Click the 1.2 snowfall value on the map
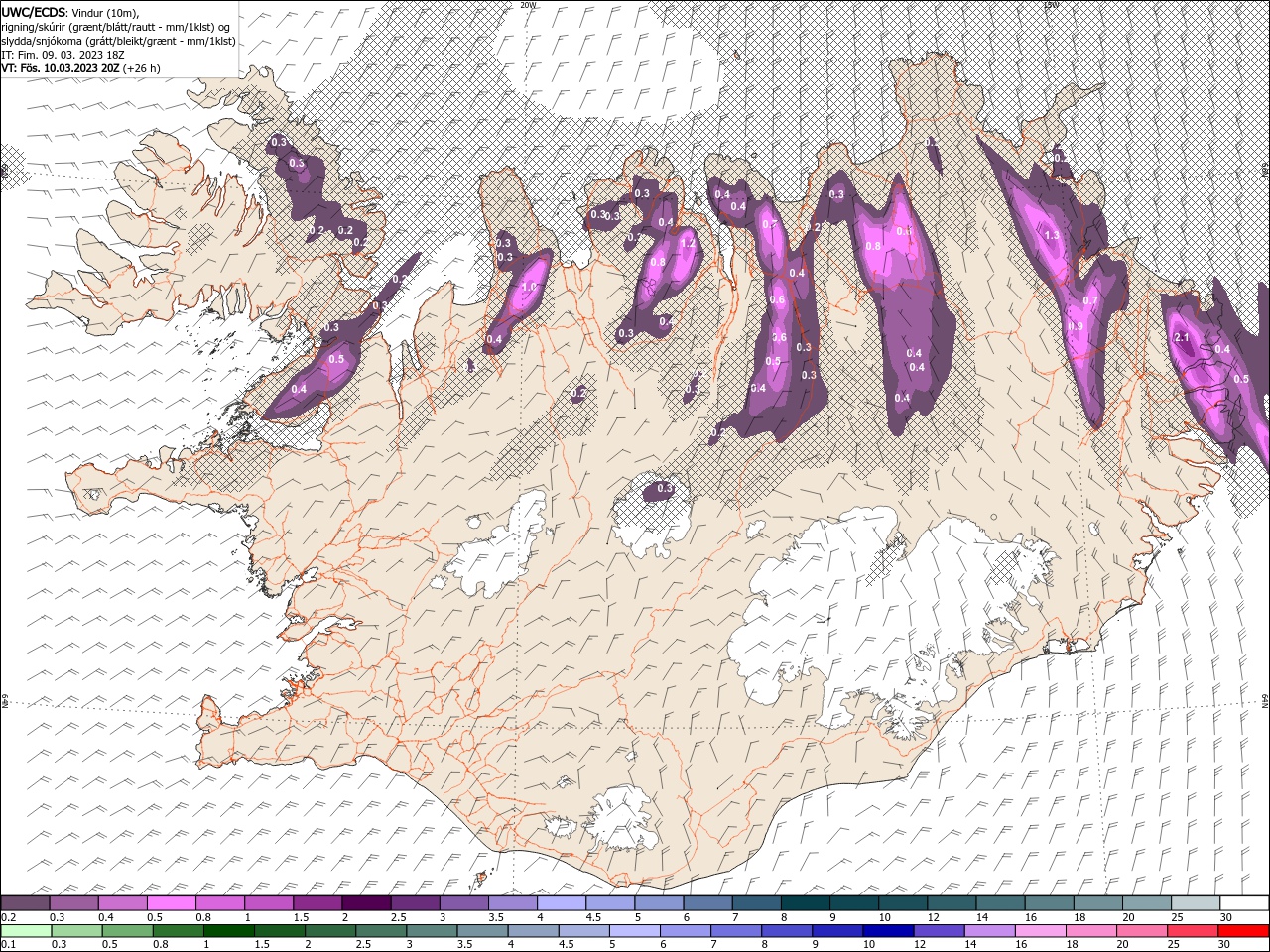Screen dimensions: 1270x952 click(x=687, y=244)
